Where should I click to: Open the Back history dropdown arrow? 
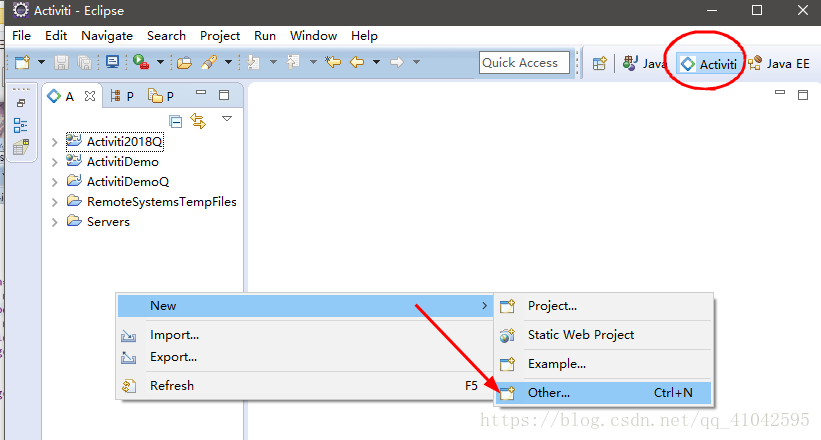376,62
